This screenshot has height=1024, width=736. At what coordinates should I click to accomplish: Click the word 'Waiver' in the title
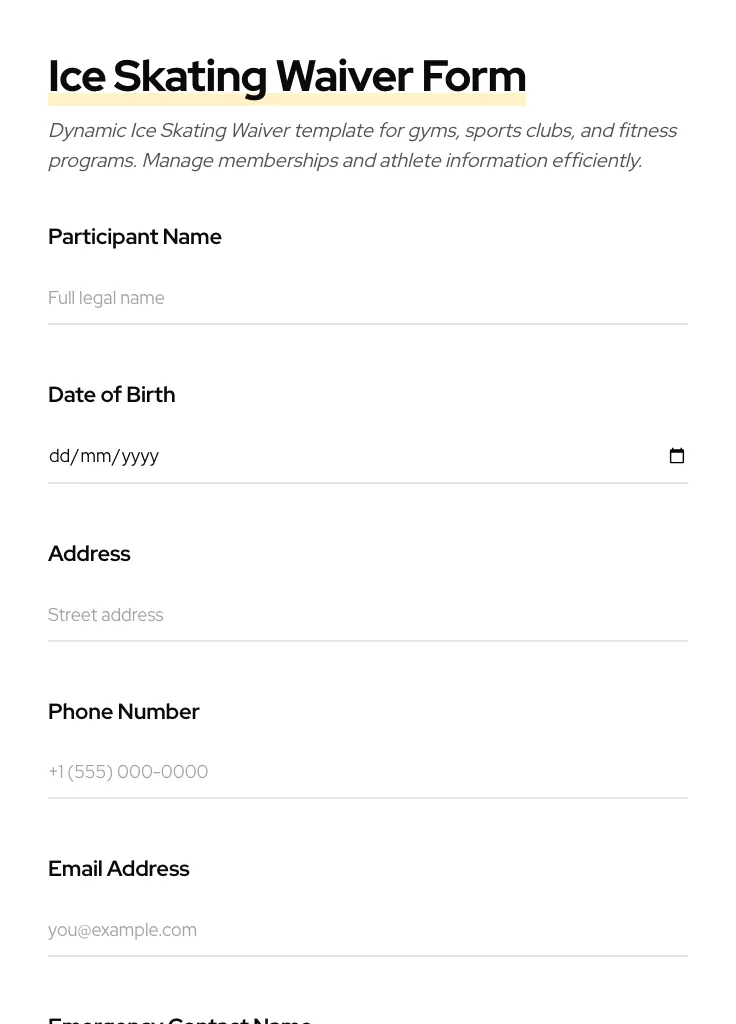click(344, 77)
